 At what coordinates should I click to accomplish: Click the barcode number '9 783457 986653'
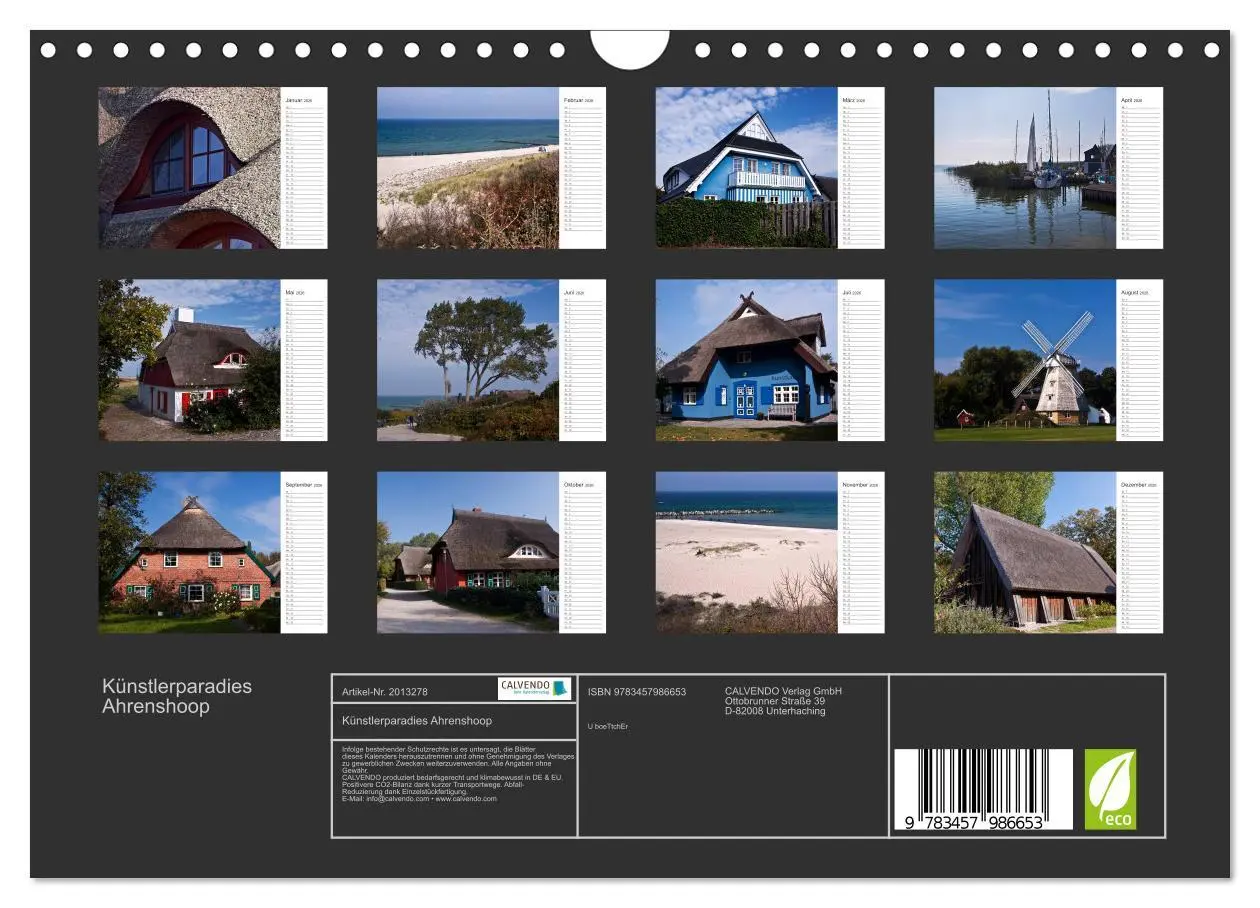[974, 823]
